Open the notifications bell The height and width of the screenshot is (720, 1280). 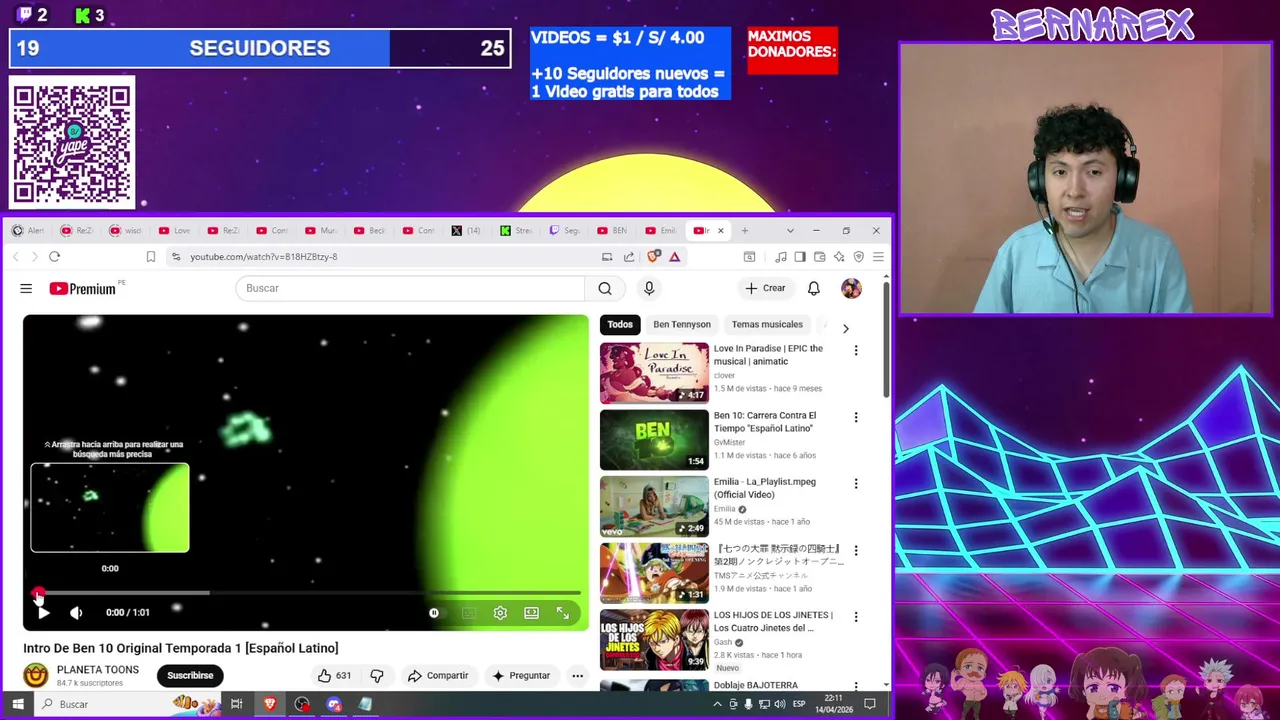coord(814,288)
